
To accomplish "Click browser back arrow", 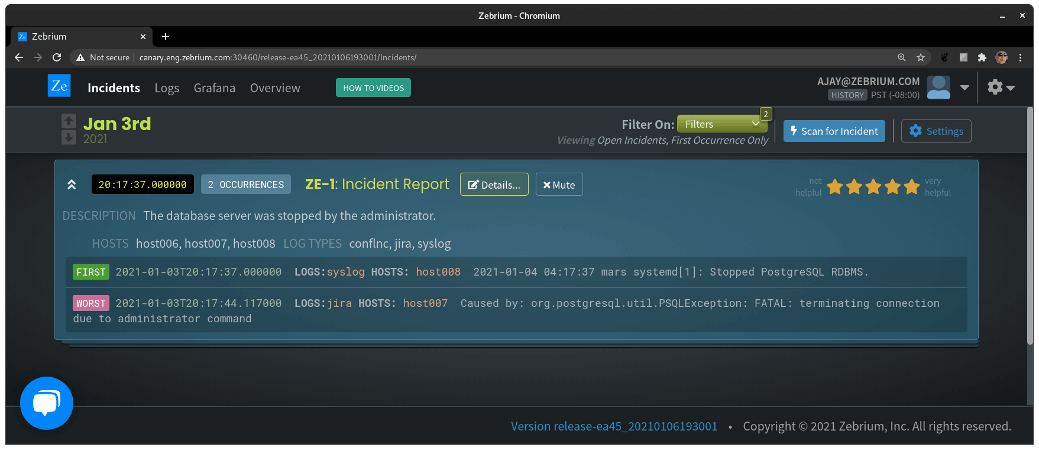I will coord(19,58).
